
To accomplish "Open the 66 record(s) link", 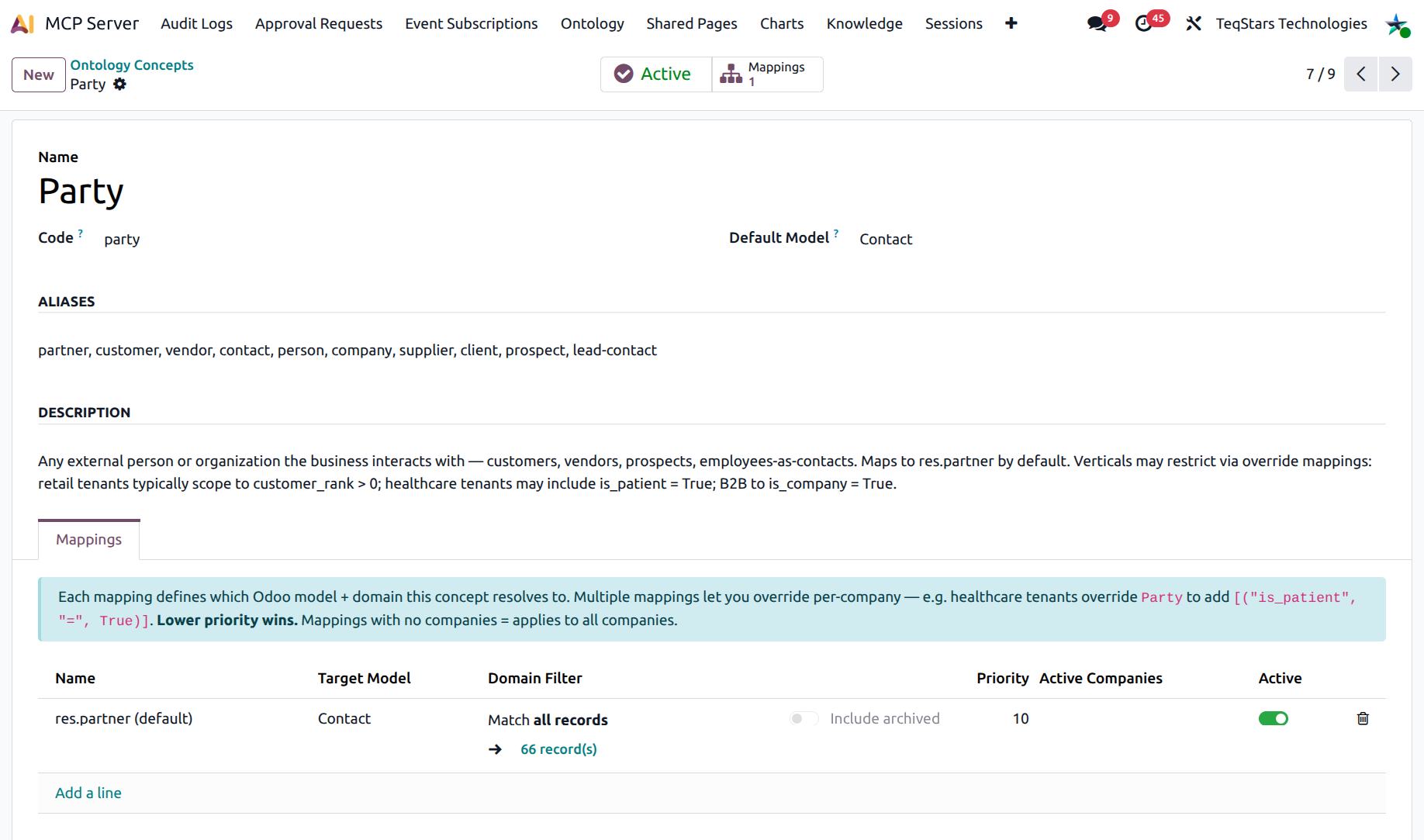I will point(558,749).
